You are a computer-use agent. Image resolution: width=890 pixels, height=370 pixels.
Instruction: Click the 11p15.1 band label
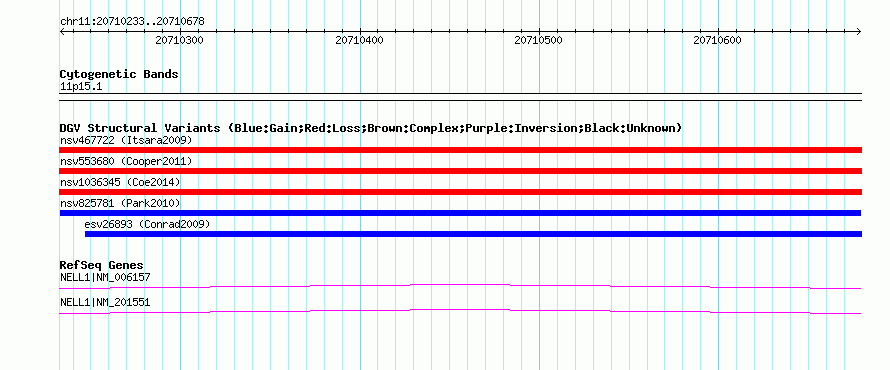pos(81,87)
